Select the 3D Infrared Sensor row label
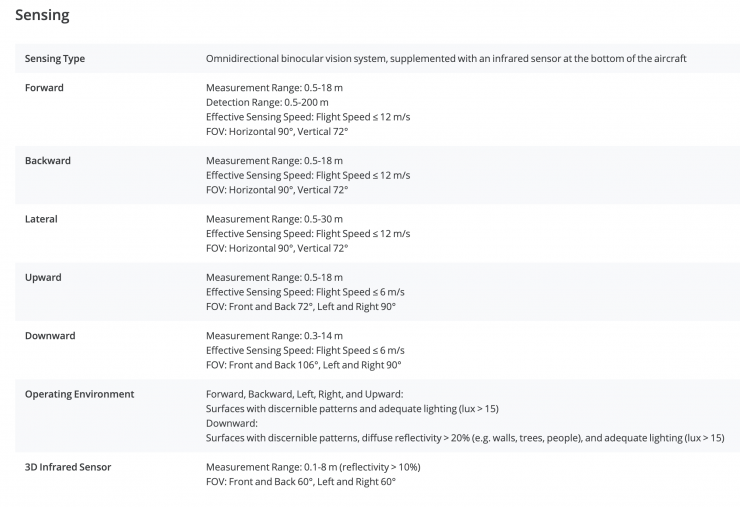The width and height of the screenshot is (740, 507). 68,467
